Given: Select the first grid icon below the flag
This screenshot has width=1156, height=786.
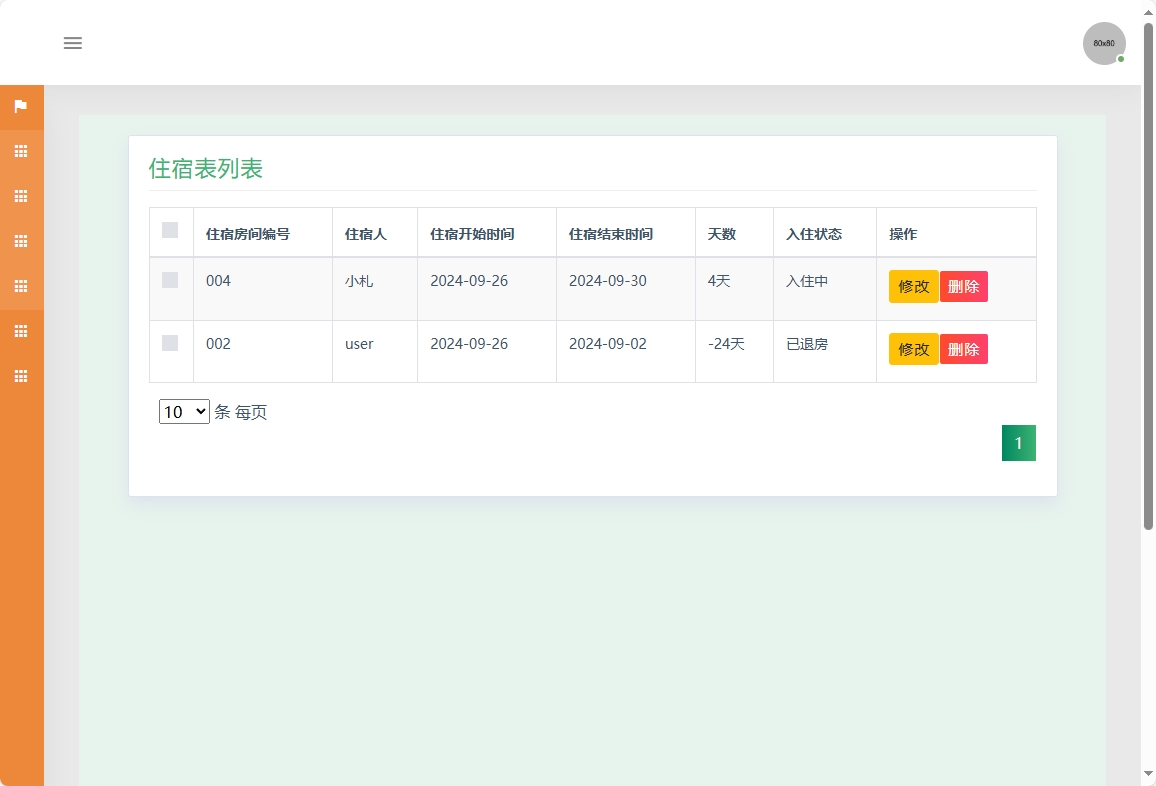Looking at the screenshot, I should (x=21, y=151).
